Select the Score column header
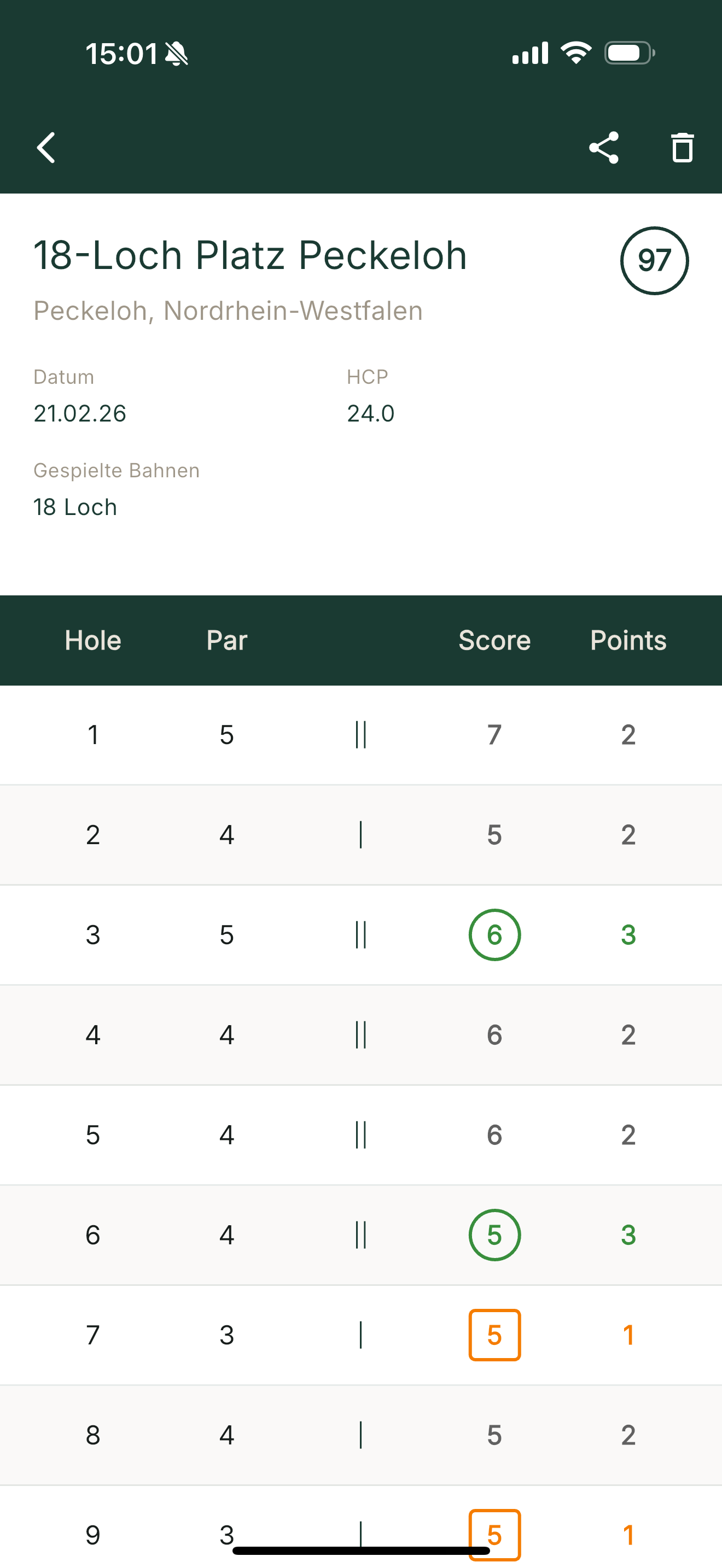Screen dimensions: 722x1568 (494, 640)
